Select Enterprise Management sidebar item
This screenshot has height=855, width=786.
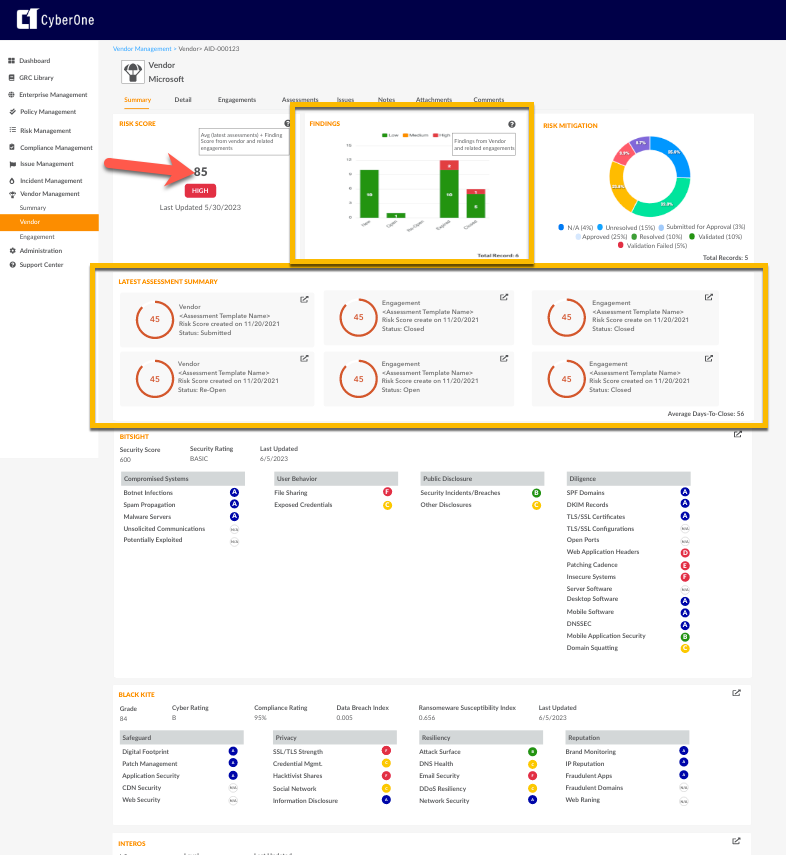pos(53,94)
